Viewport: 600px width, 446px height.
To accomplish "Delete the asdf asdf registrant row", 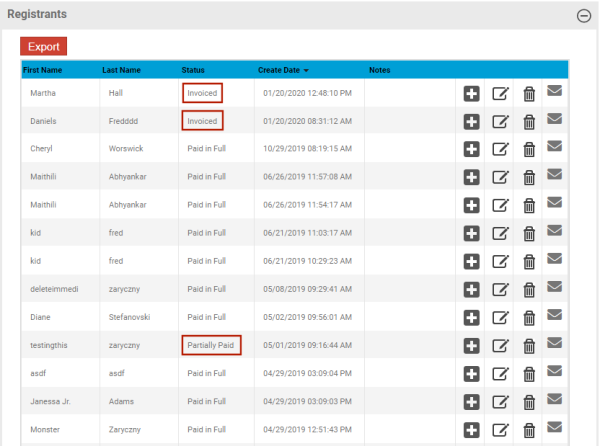I will (529, 374).
